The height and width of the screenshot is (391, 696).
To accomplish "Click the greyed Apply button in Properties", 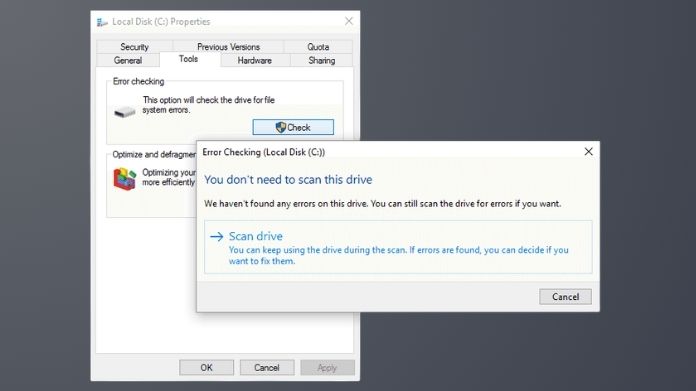I will 327,367.
